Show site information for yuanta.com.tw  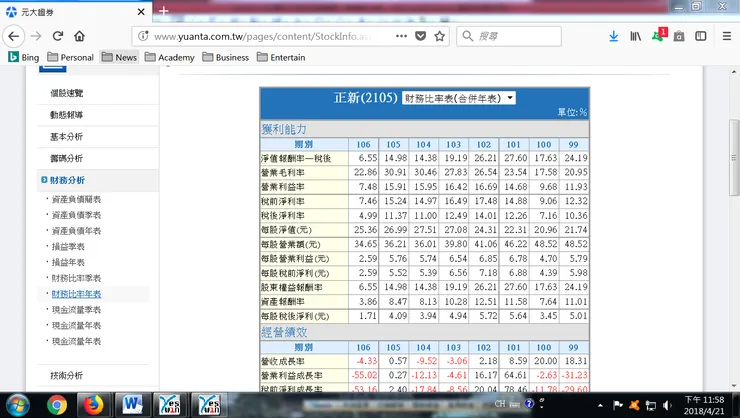point(143,36)
